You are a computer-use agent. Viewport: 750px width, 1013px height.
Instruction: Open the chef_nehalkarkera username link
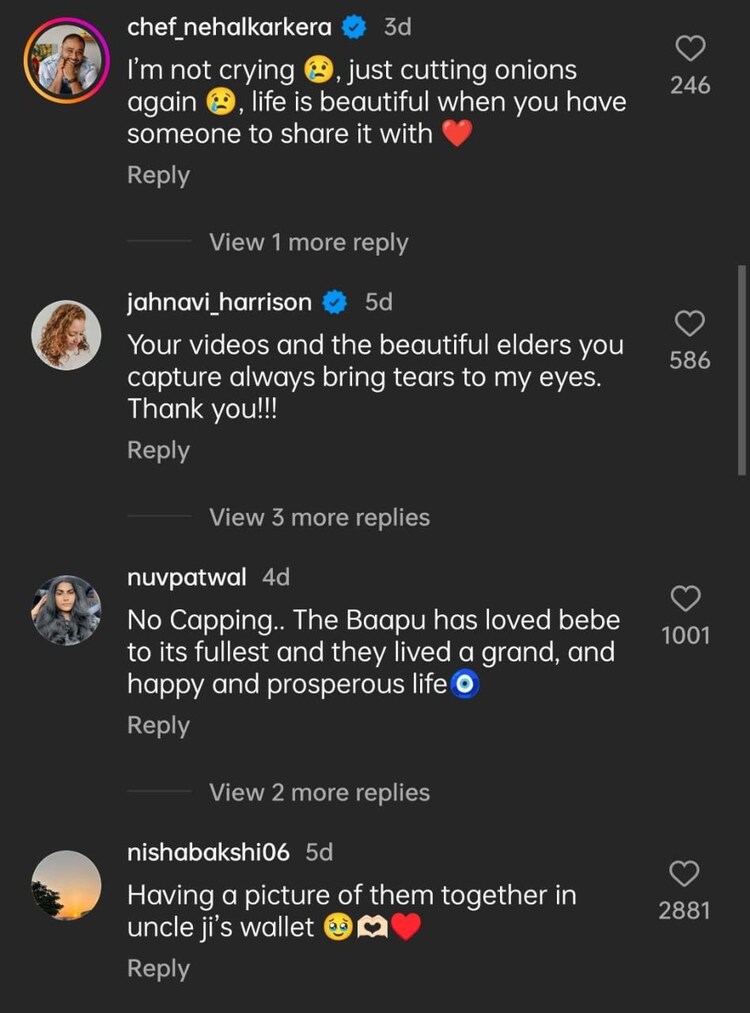[229, 28]
